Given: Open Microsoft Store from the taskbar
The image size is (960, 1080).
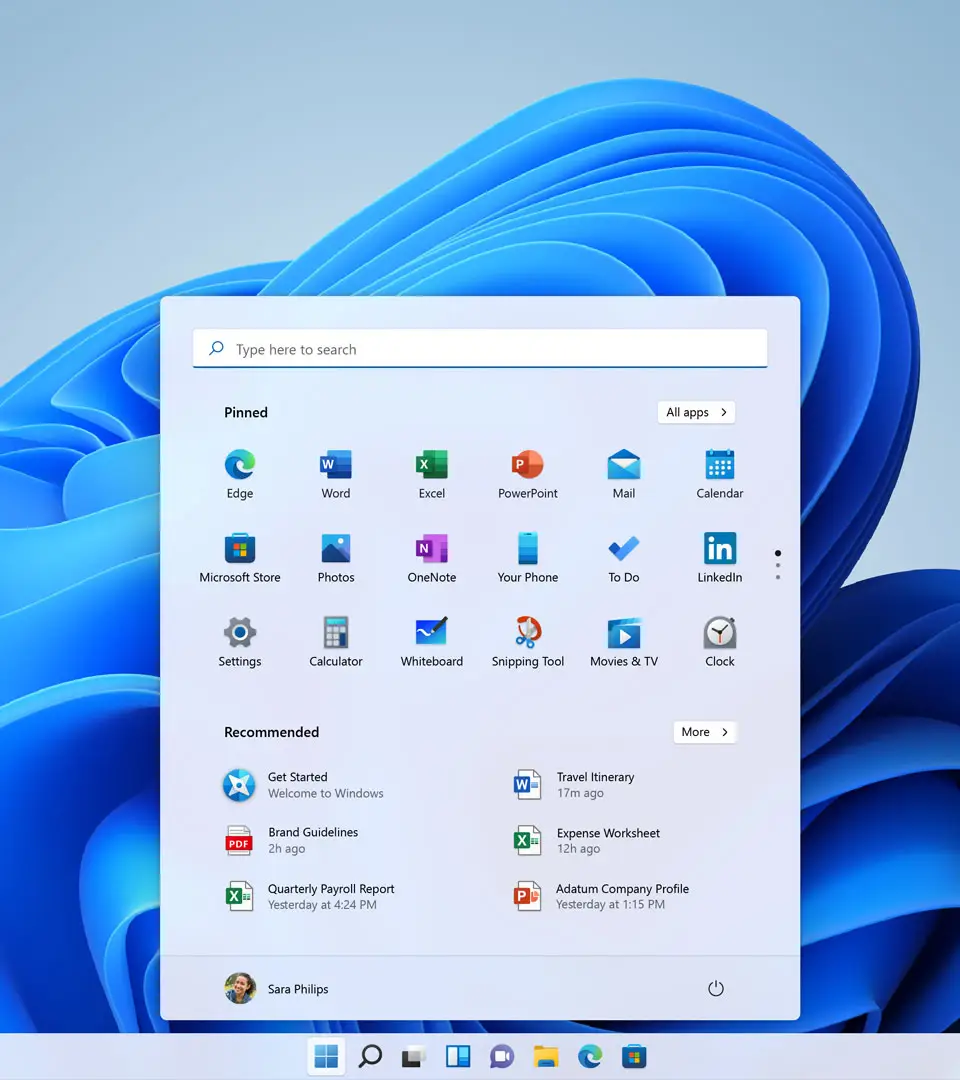Looking at the screenshot, I should [x=634, y=1056].
